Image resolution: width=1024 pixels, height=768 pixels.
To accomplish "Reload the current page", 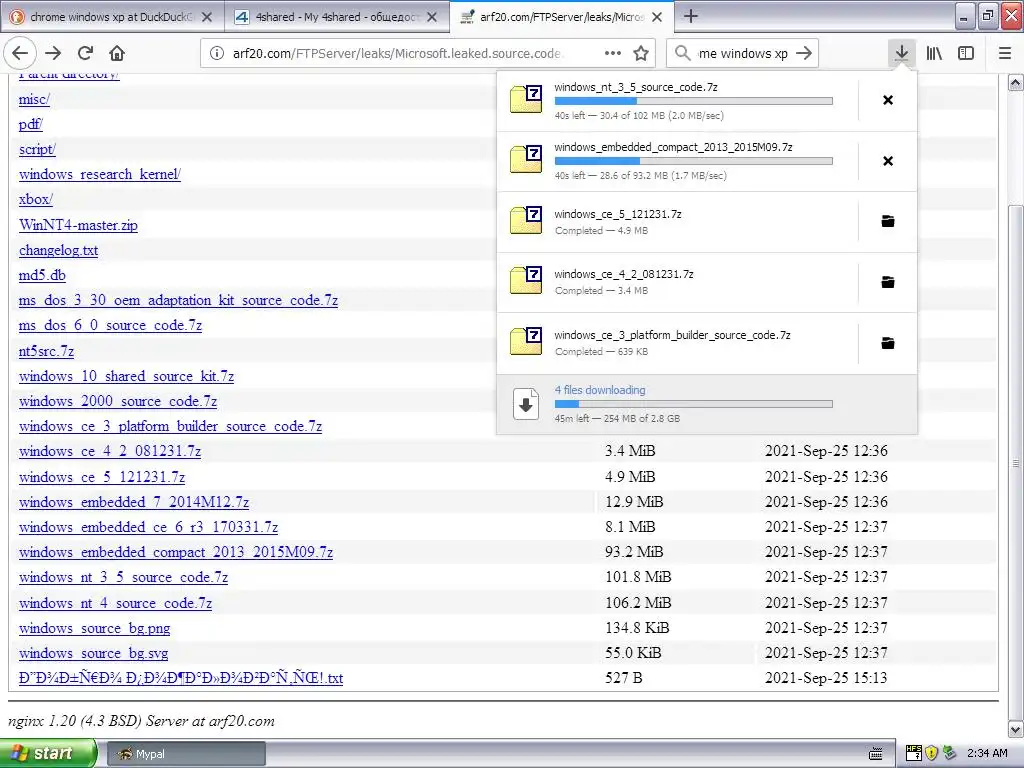I will tap(86, 54).
